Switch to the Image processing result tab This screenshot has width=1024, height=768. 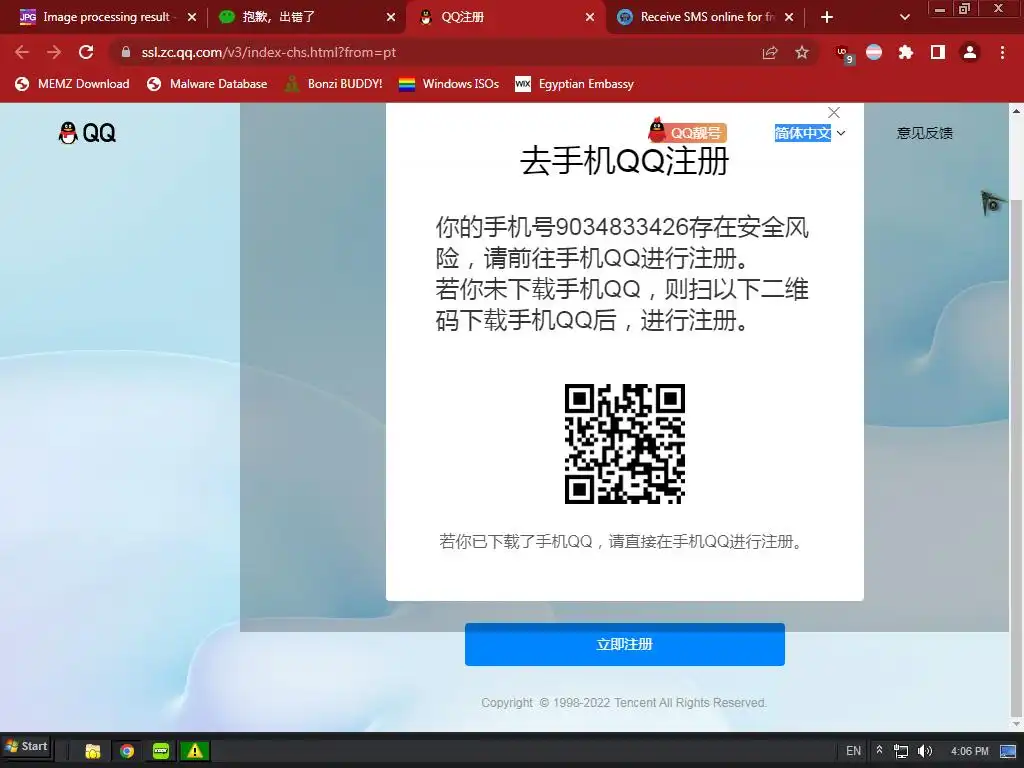[104, 18]
